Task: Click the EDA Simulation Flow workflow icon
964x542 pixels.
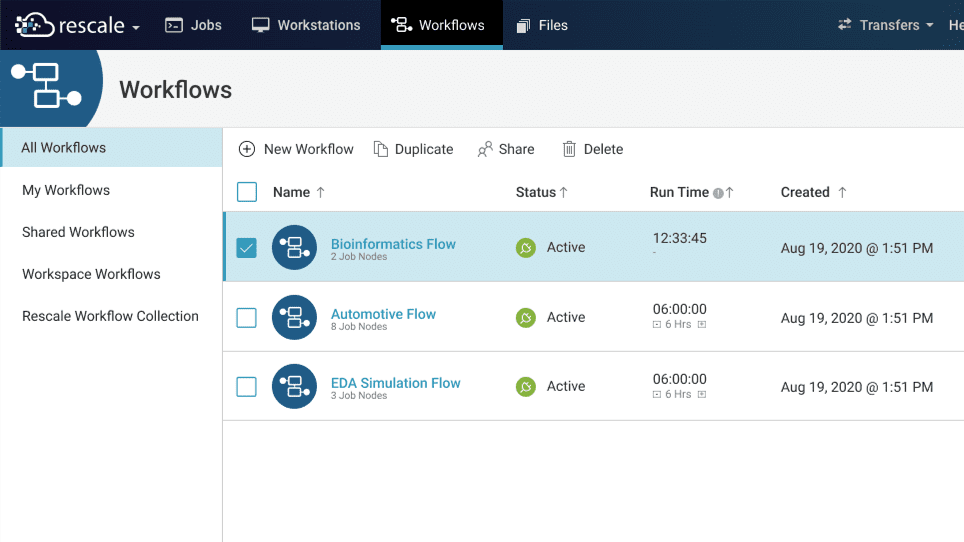Action: pyautogui.click(x=294, y=387)
